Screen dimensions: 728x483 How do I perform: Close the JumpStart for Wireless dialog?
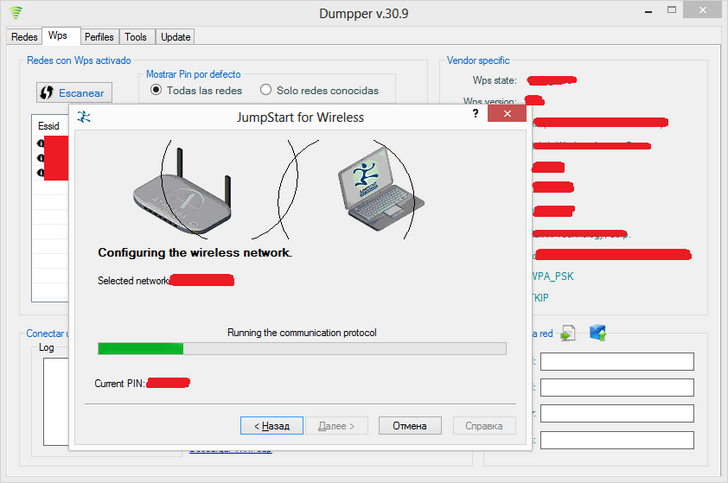[507, 115]
